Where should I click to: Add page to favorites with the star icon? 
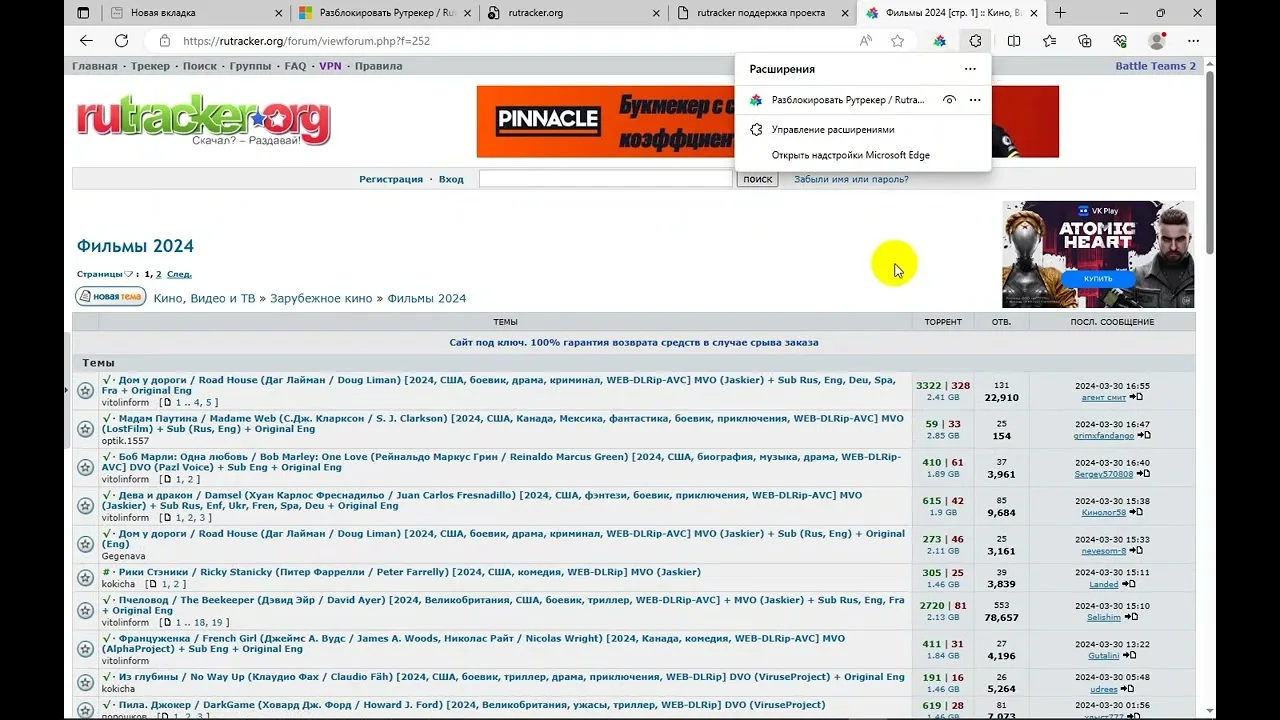pyautogui.click(x=898, y=41)
